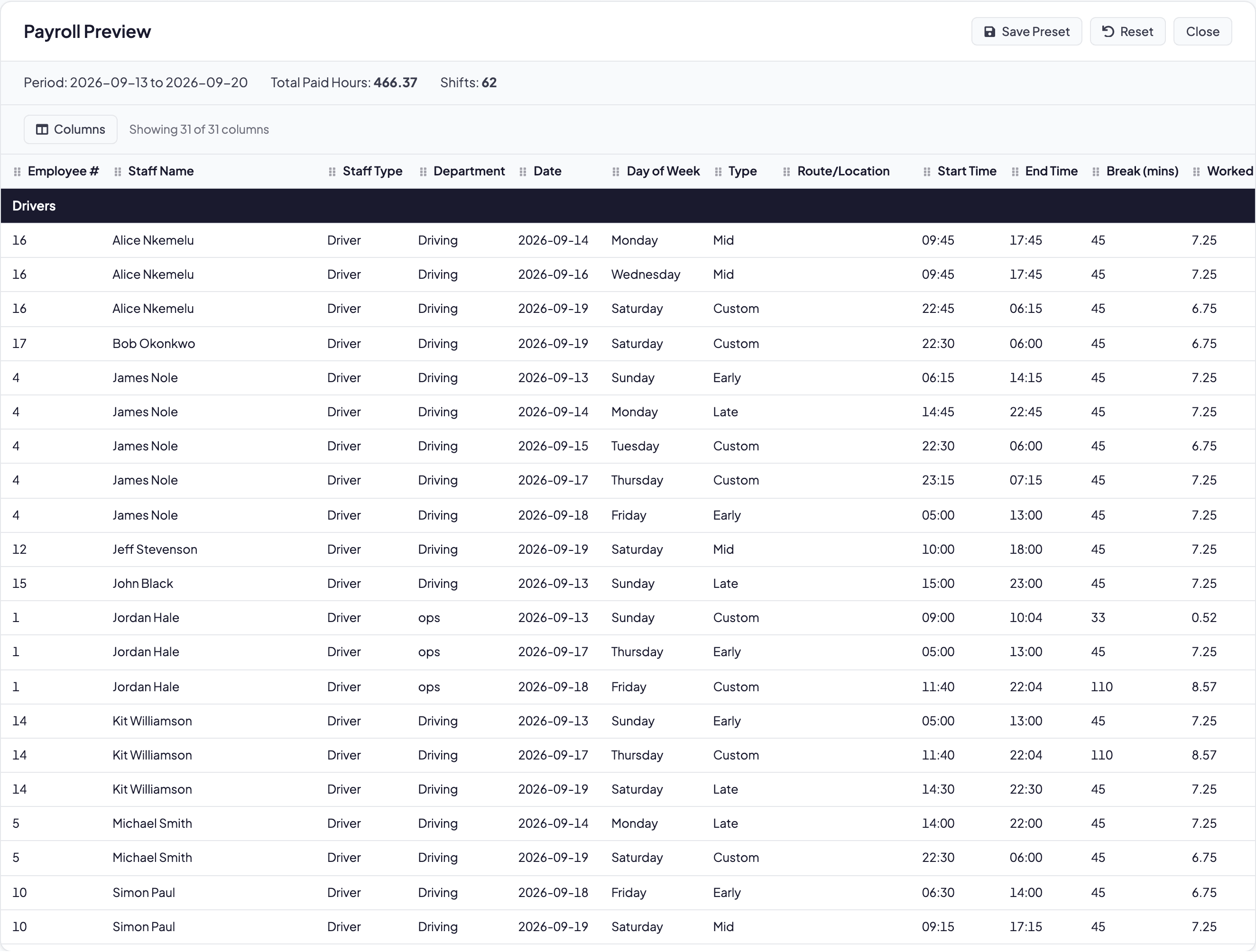Screen dimensions: 1256x952
Task: Click Michael Smith's Monday day cell
Action: coord(635,823)
